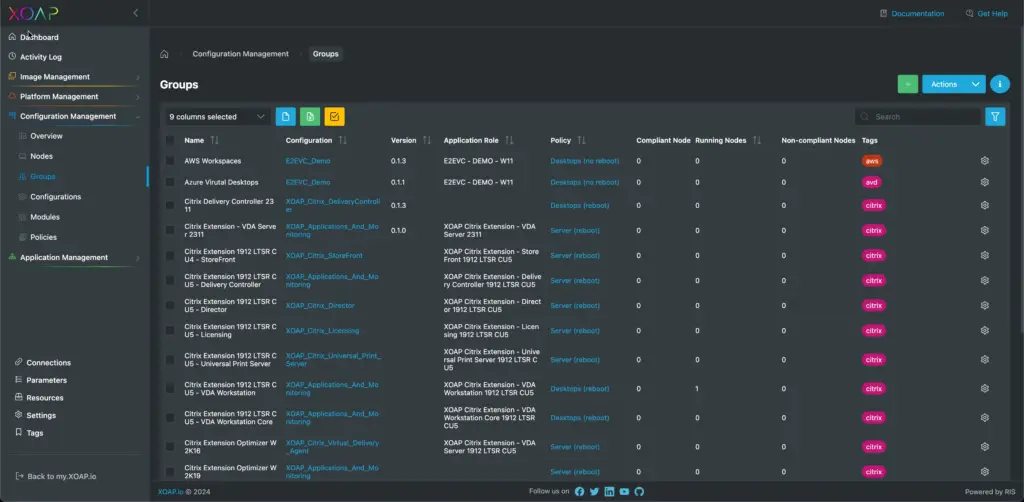Click the green spreadsheet export icon button
The image size is (1024, 502).
(x=310, y=117)
